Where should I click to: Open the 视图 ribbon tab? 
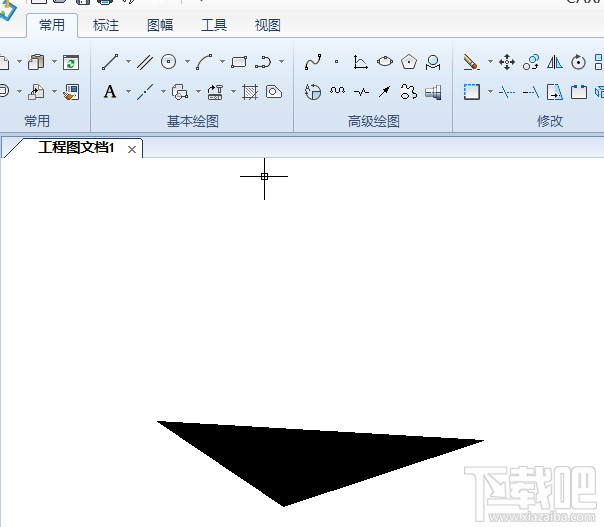pyautogui.click(x=268, y=25)
